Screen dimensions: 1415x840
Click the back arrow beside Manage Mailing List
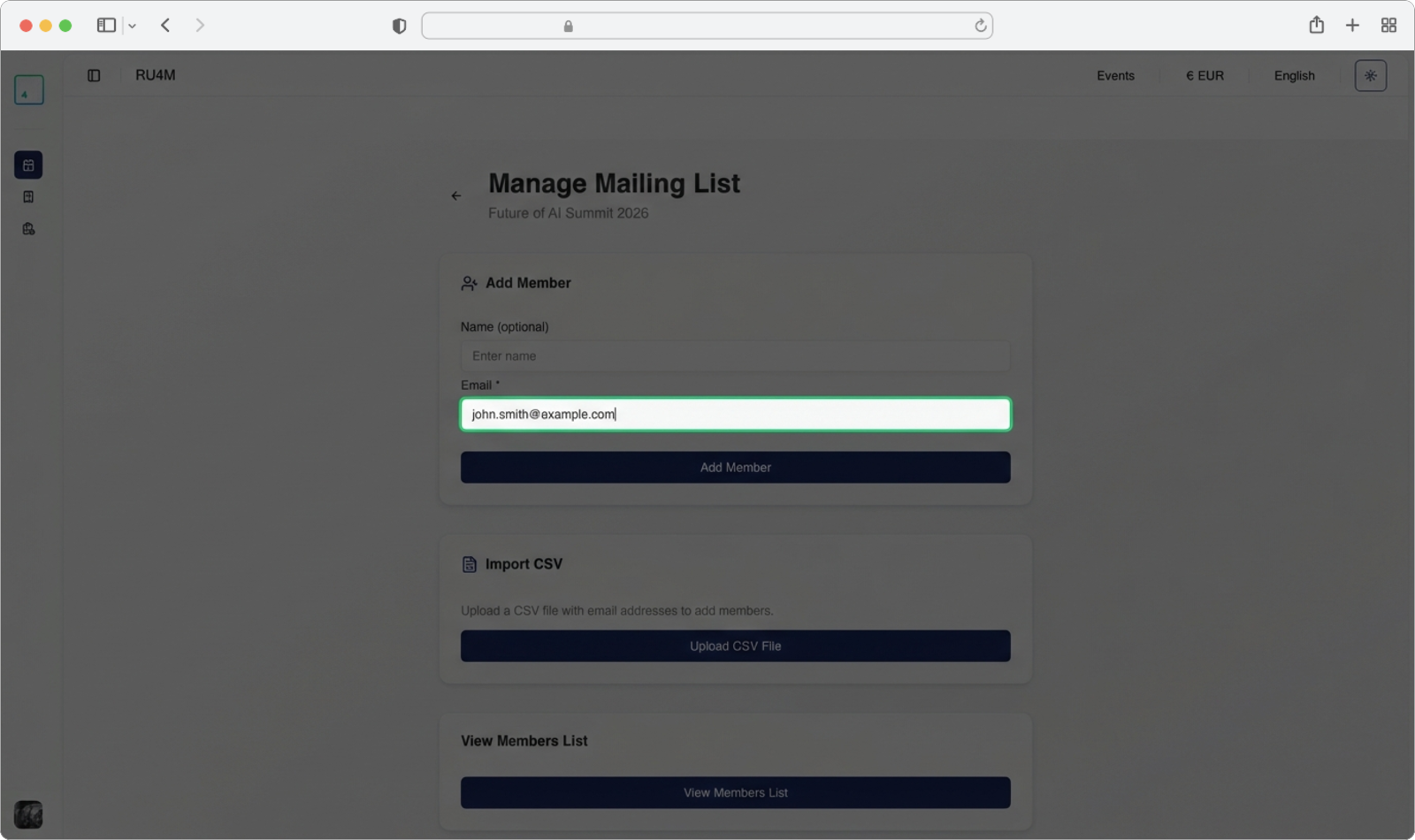[456, 196]
